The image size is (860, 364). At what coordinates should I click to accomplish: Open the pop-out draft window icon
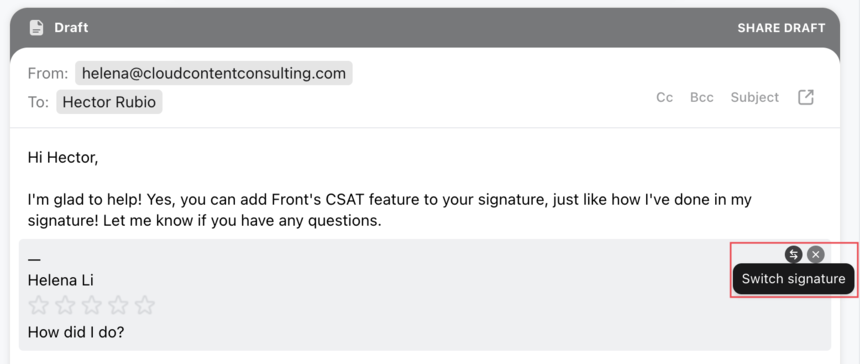click(806, 98)
